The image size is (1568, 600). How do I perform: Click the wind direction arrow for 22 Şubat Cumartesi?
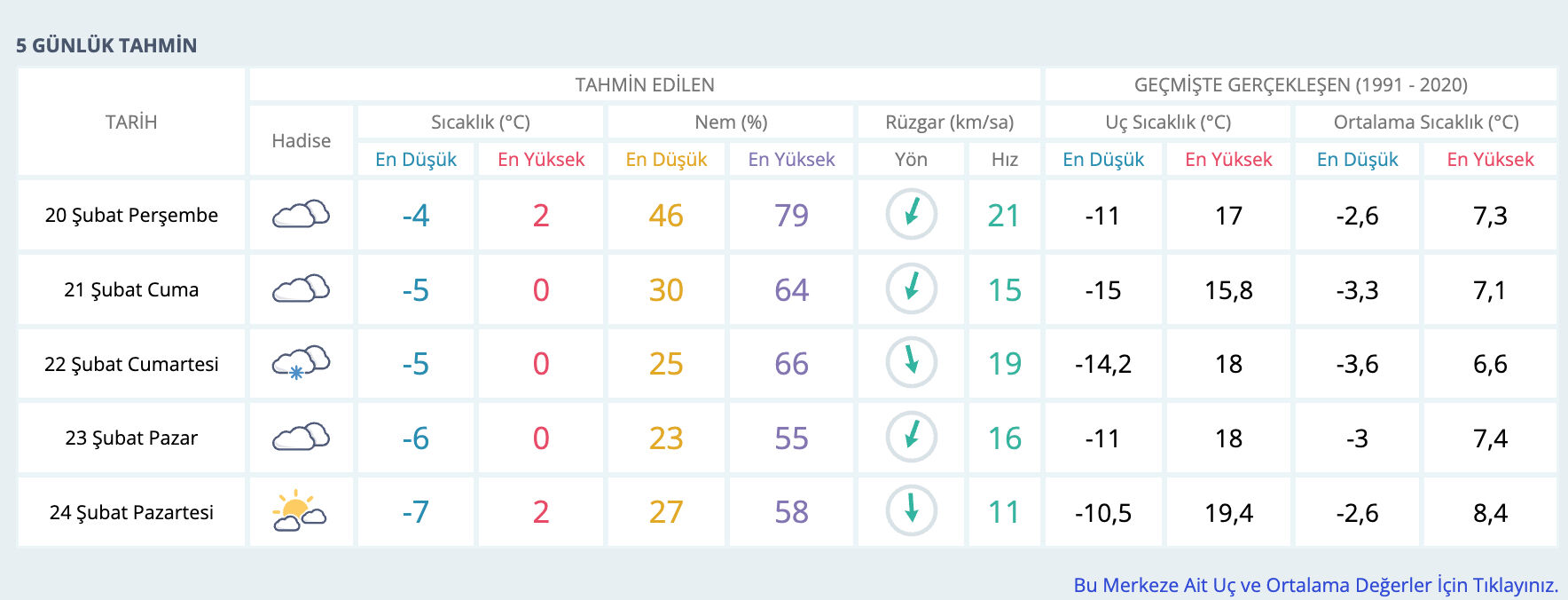click(x=911, y=363)
